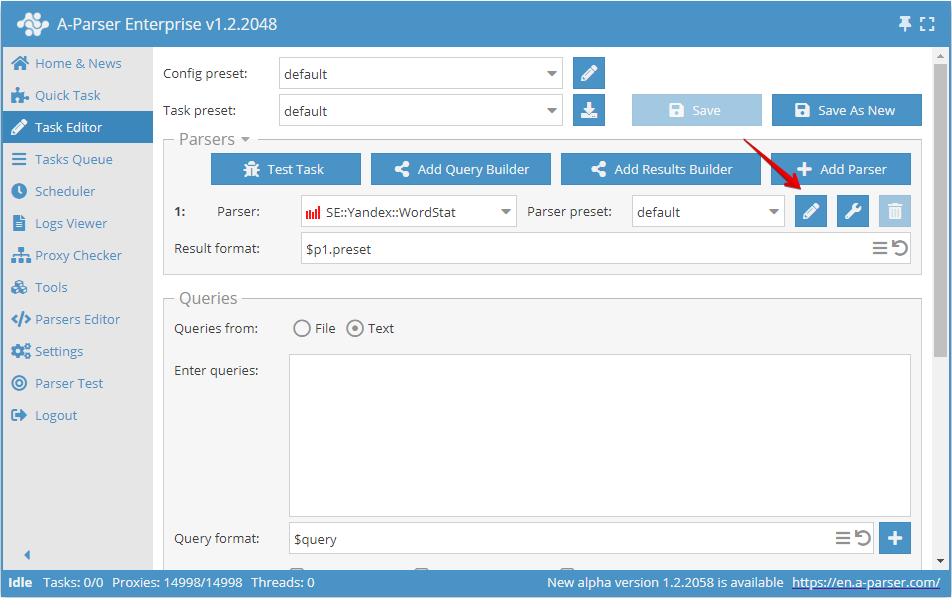Image resolution: width=952 pixels, height=598 pixels.
Task: Delete the first parser with trash icon
Action: coord(894,211)
